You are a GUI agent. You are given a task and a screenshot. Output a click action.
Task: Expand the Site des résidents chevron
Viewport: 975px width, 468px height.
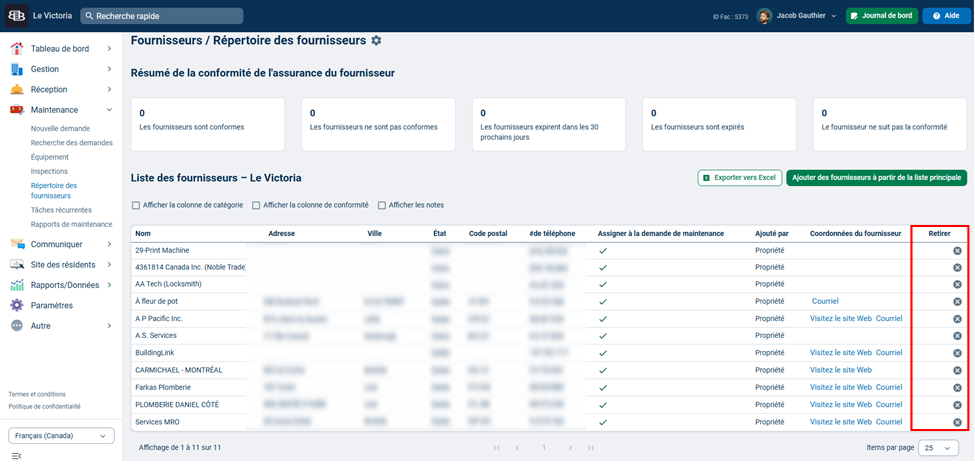(x=109, y=265)
